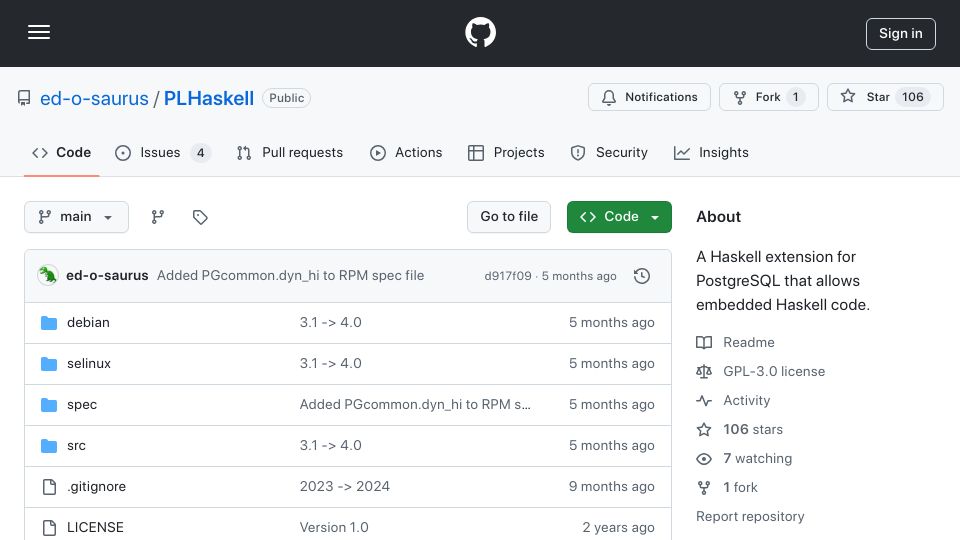Viewport: 960px width, 540px height.
Task: Click the Readme book icon
Action: pyautogui.click(x=704, y=342)
